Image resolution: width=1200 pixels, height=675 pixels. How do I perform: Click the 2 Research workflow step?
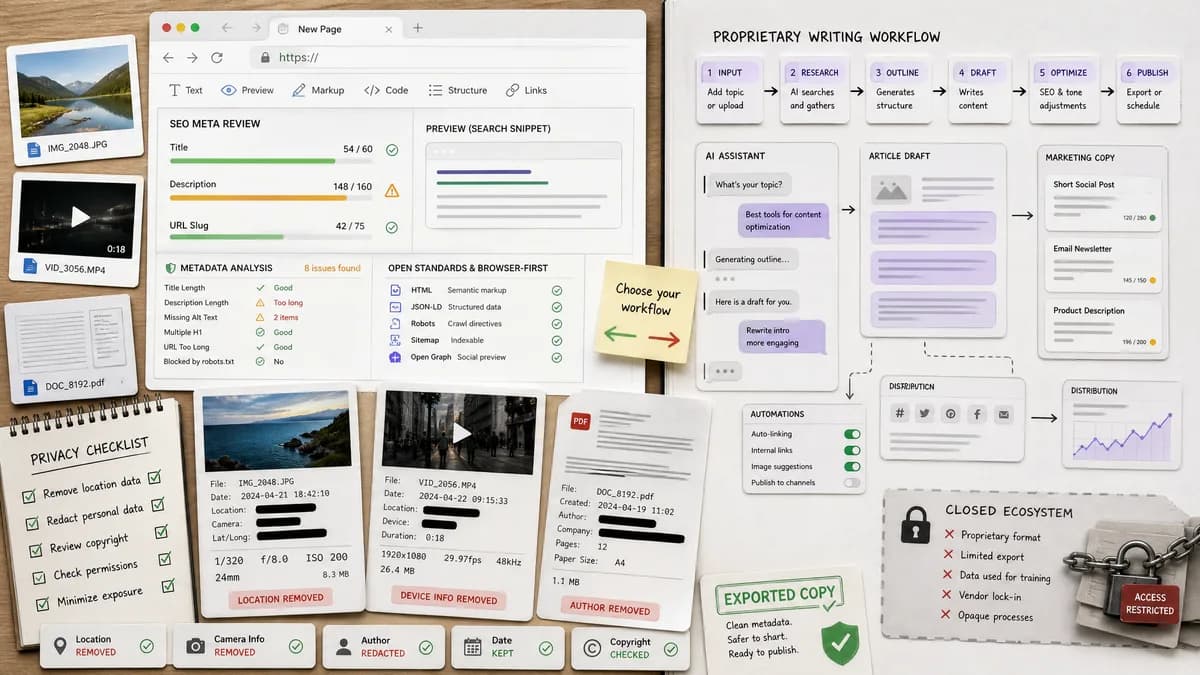click(x=813, y=89)
